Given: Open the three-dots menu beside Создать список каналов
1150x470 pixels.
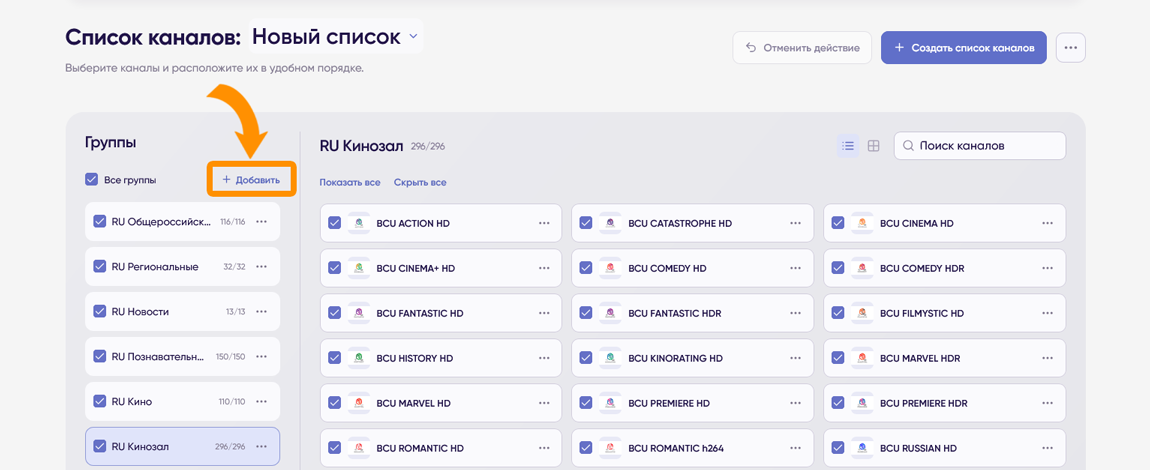Looking at the screenshot, I should tap(1071, 48).
